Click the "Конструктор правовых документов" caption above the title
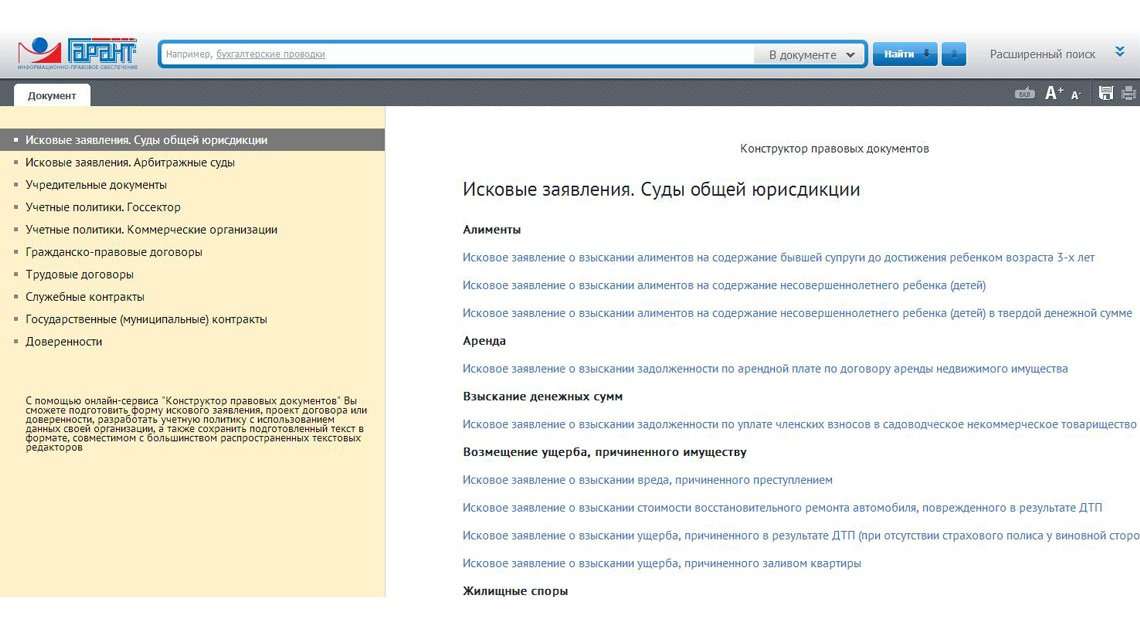 834,148
